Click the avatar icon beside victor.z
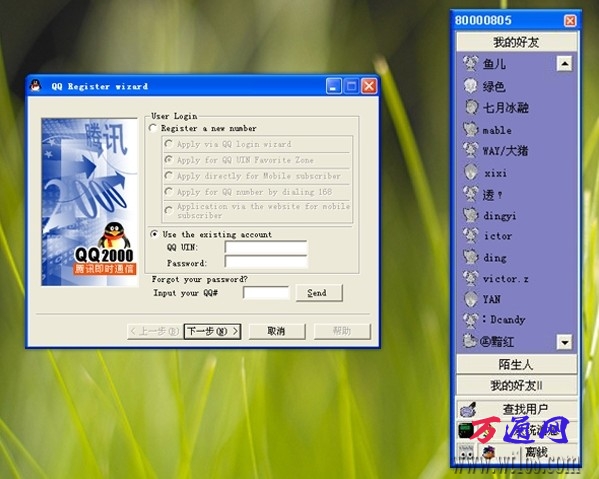This screenshot has height=479, width=599. point(471,278)
